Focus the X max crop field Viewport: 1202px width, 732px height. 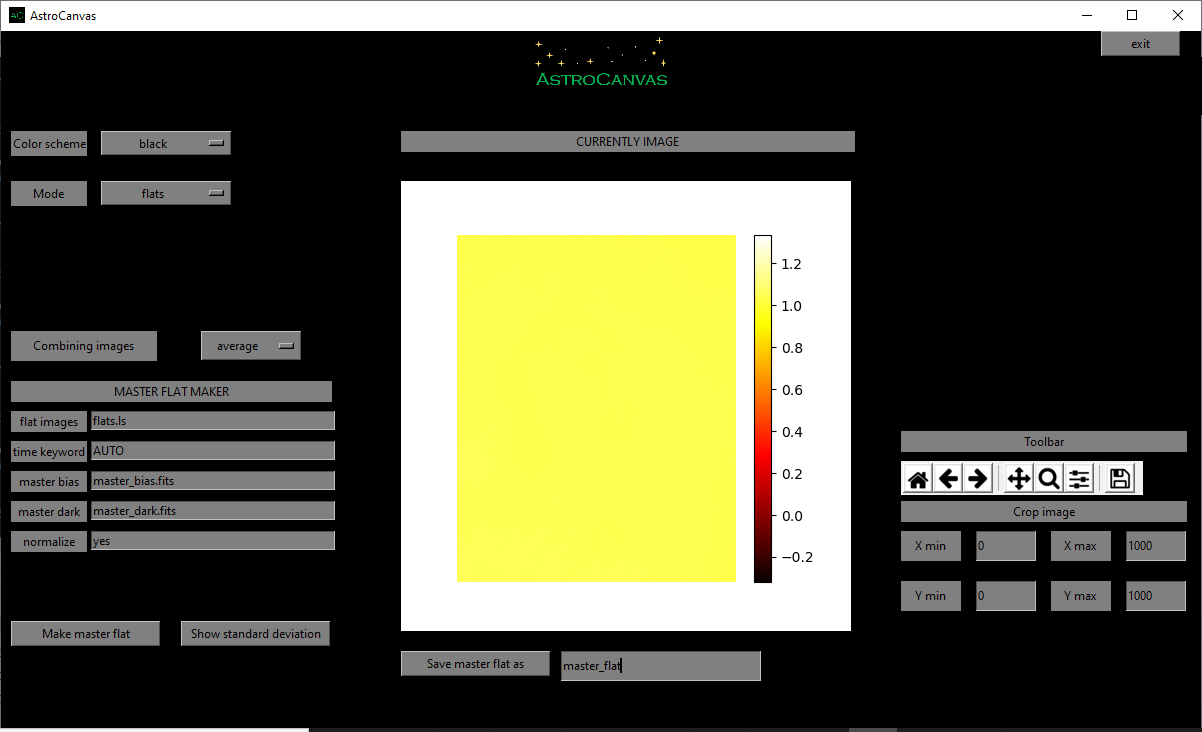[x=1156, y=546]
